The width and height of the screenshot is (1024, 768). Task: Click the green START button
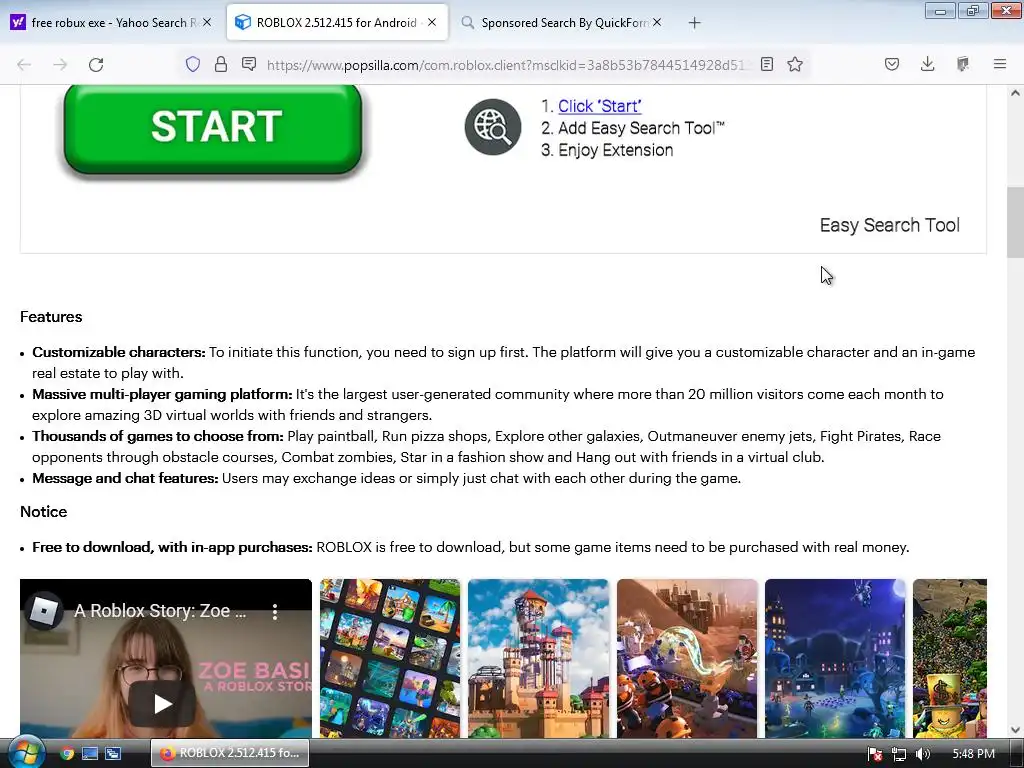click(x=213, y=129)
